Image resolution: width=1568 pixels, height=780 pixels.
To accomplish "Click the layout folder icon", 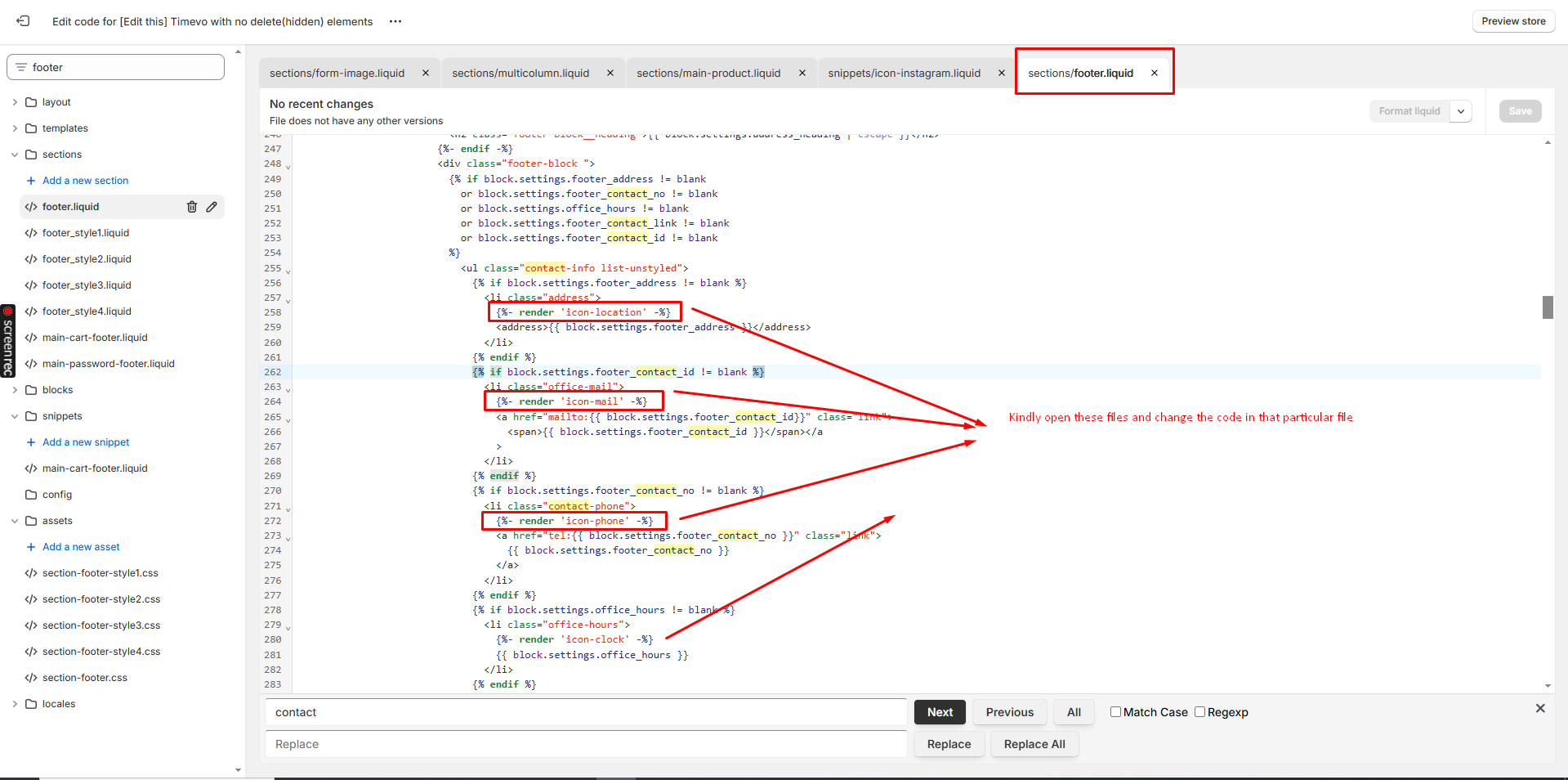I will (31, 102).
